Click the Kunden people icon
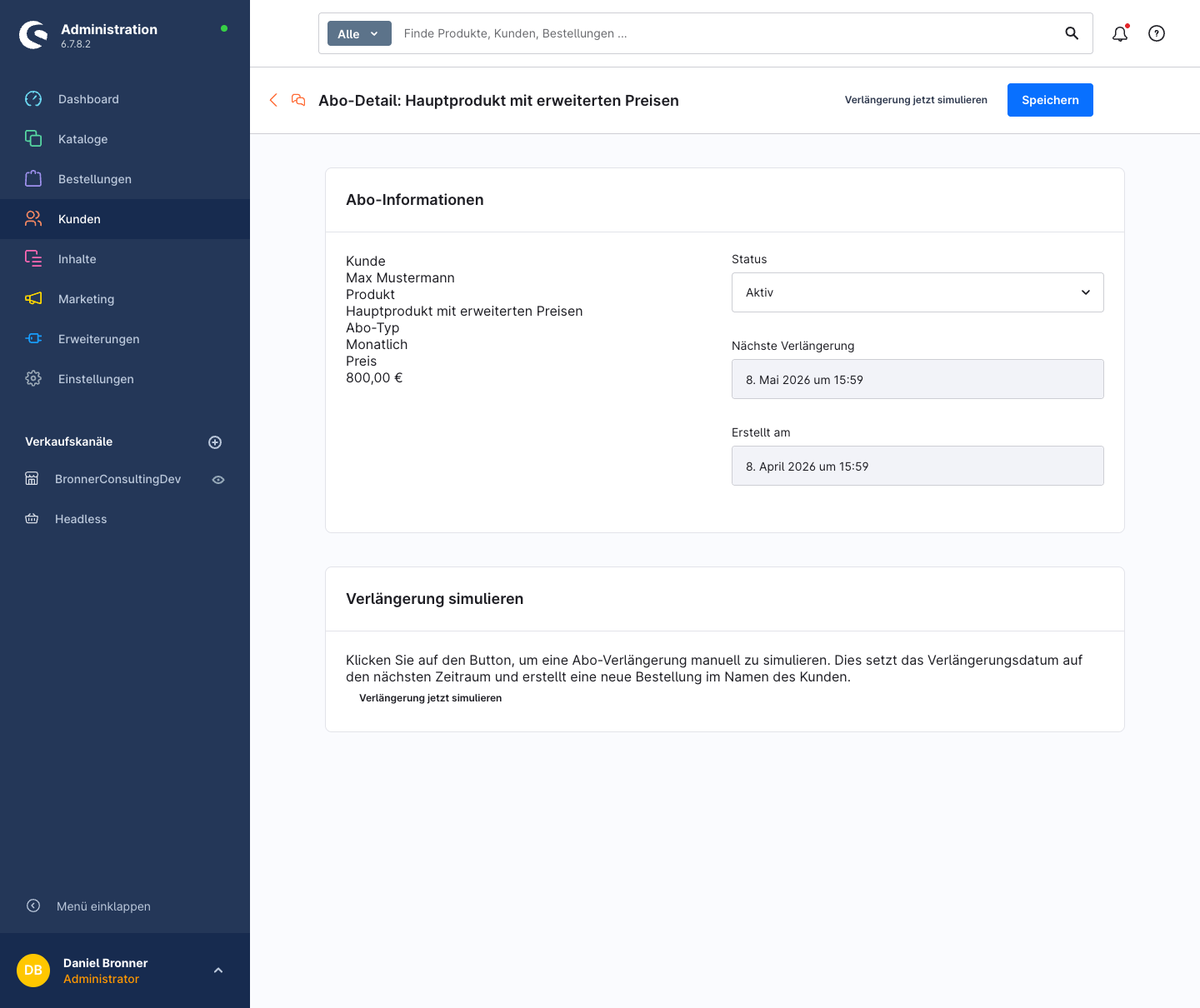This screenshot has height=1008, width=1200. 33,219
